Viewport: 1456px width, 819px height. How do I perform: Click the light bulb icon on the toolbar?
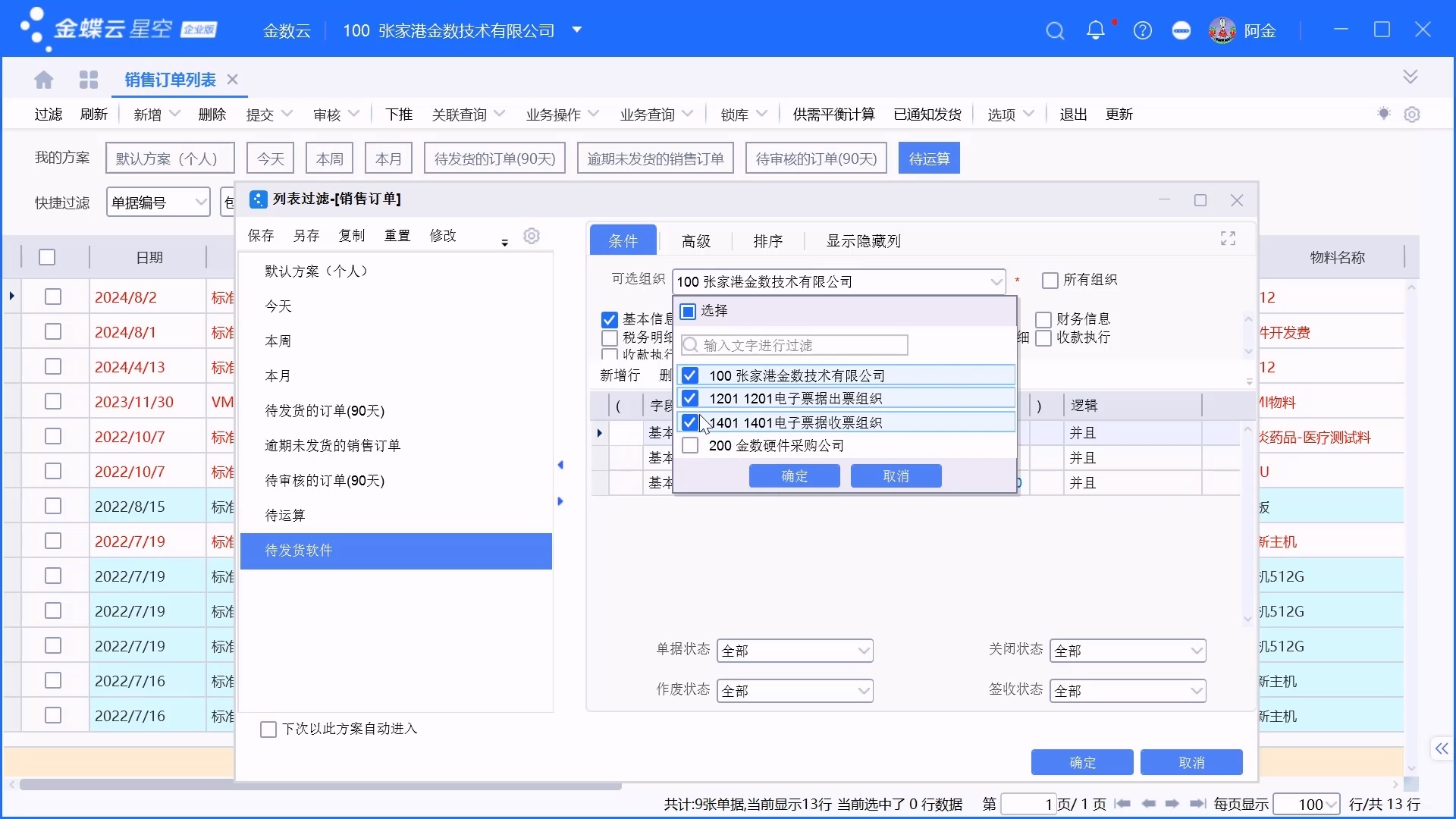1384,114
